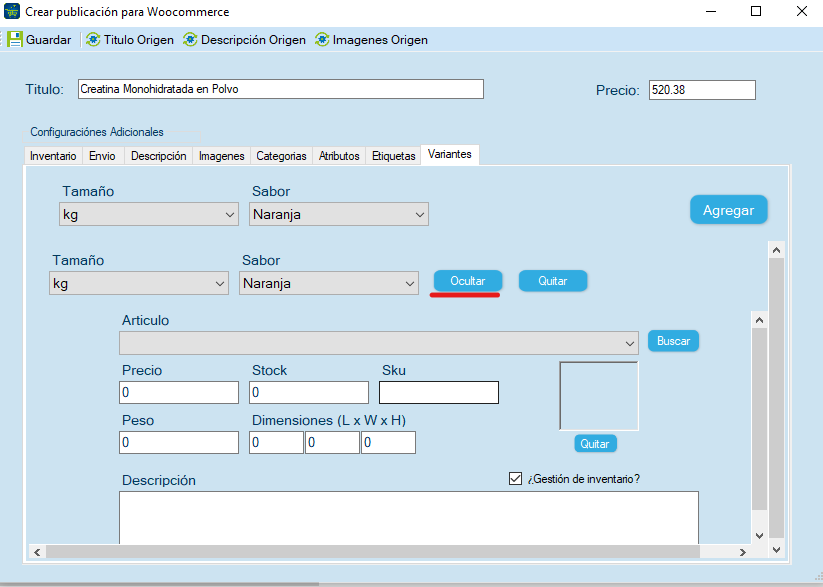This screenshot has width=823, height=587.
Task: Open the Descripción tab
Action: [159, 156]
